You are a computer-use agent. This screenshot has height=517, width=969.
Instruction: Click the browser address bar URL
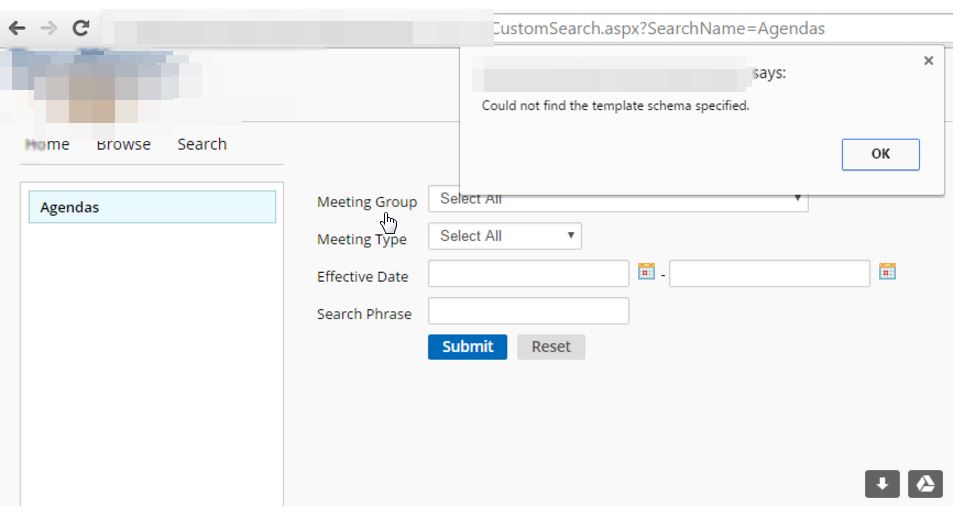point(660,28)
